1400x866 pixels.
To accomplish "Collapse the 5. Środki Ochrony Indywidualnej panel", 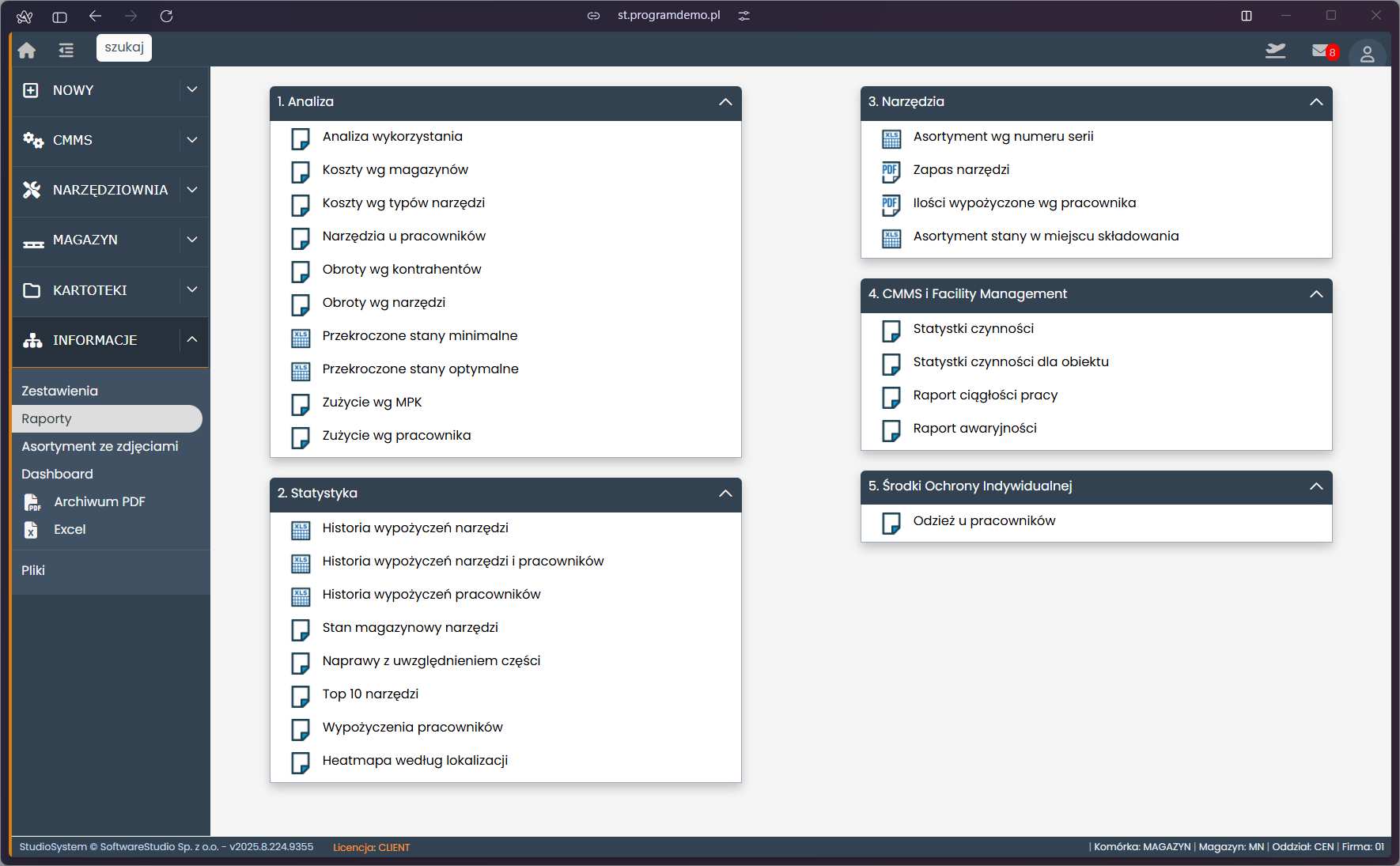I will tap(1316, 486).
